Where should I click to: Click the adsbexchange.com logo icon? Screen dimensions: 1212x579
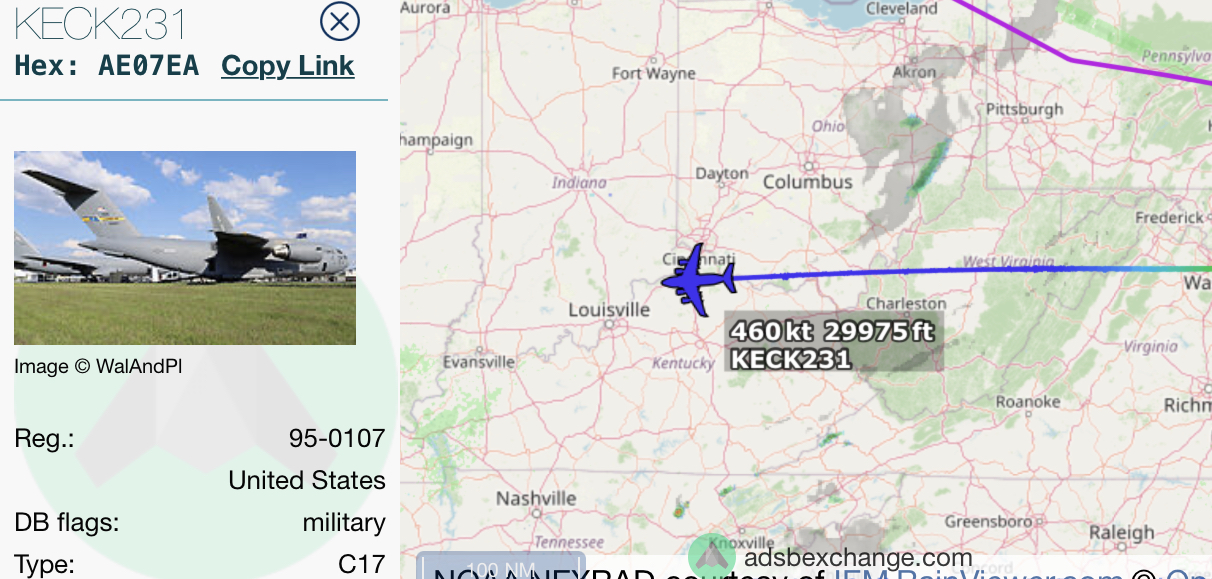(x=712, y=556)
